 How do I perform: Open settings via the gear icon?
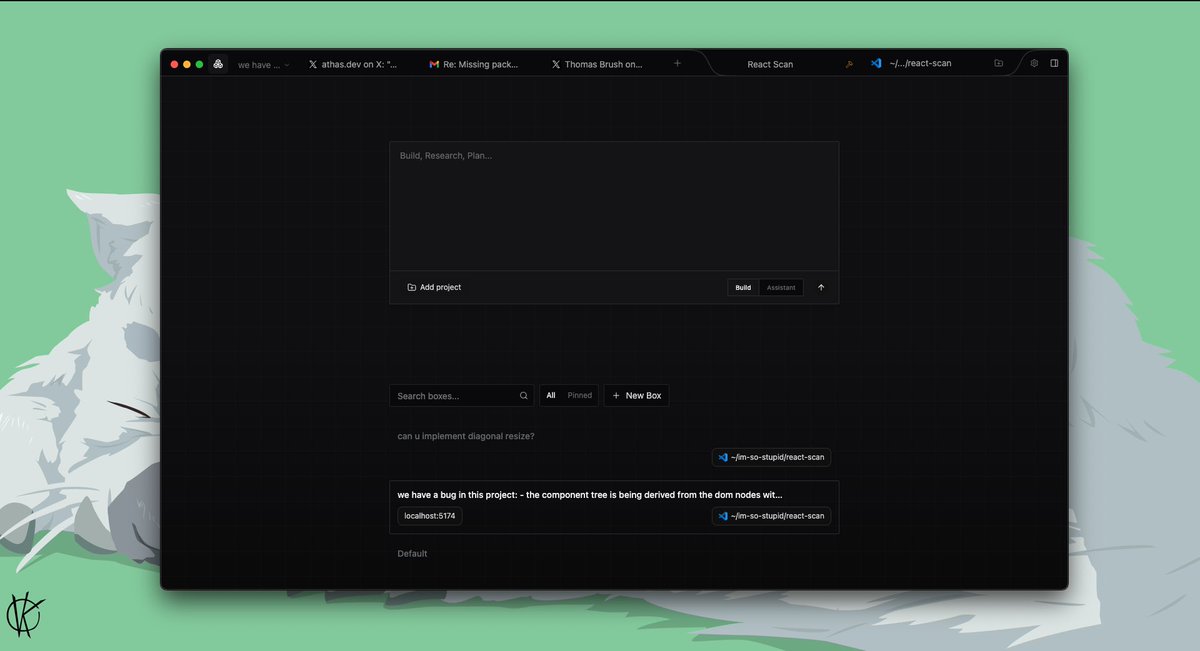click(x=1034, y=63)
